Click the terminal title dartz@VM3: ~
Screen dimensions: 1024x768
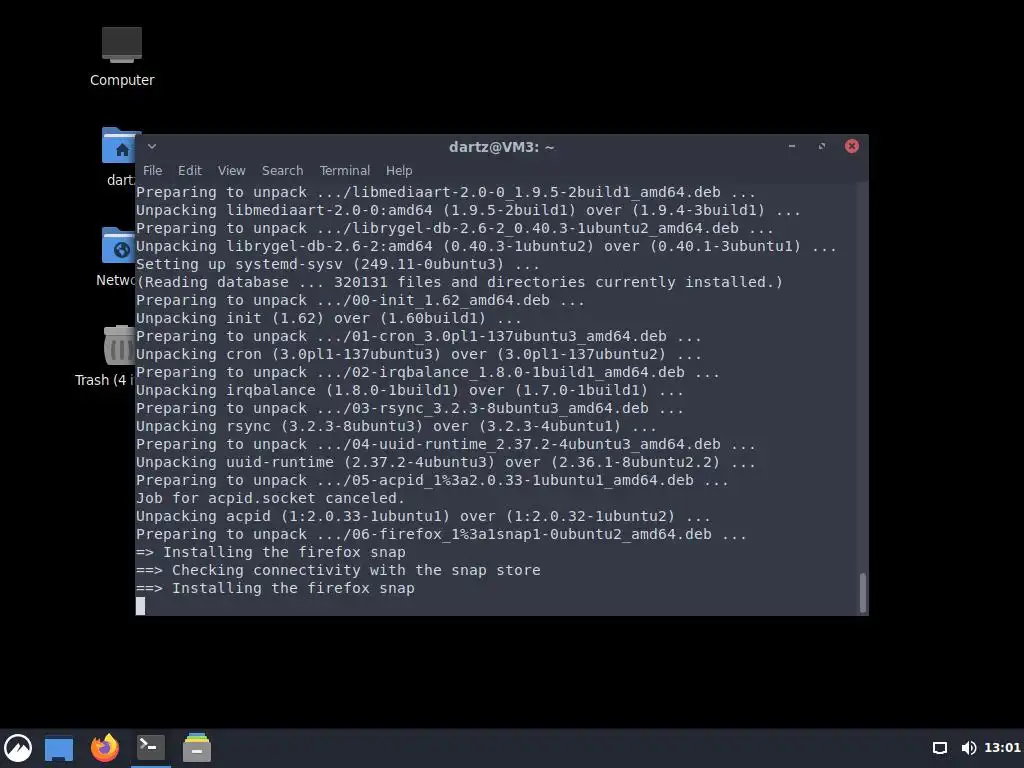coord(501,147)
